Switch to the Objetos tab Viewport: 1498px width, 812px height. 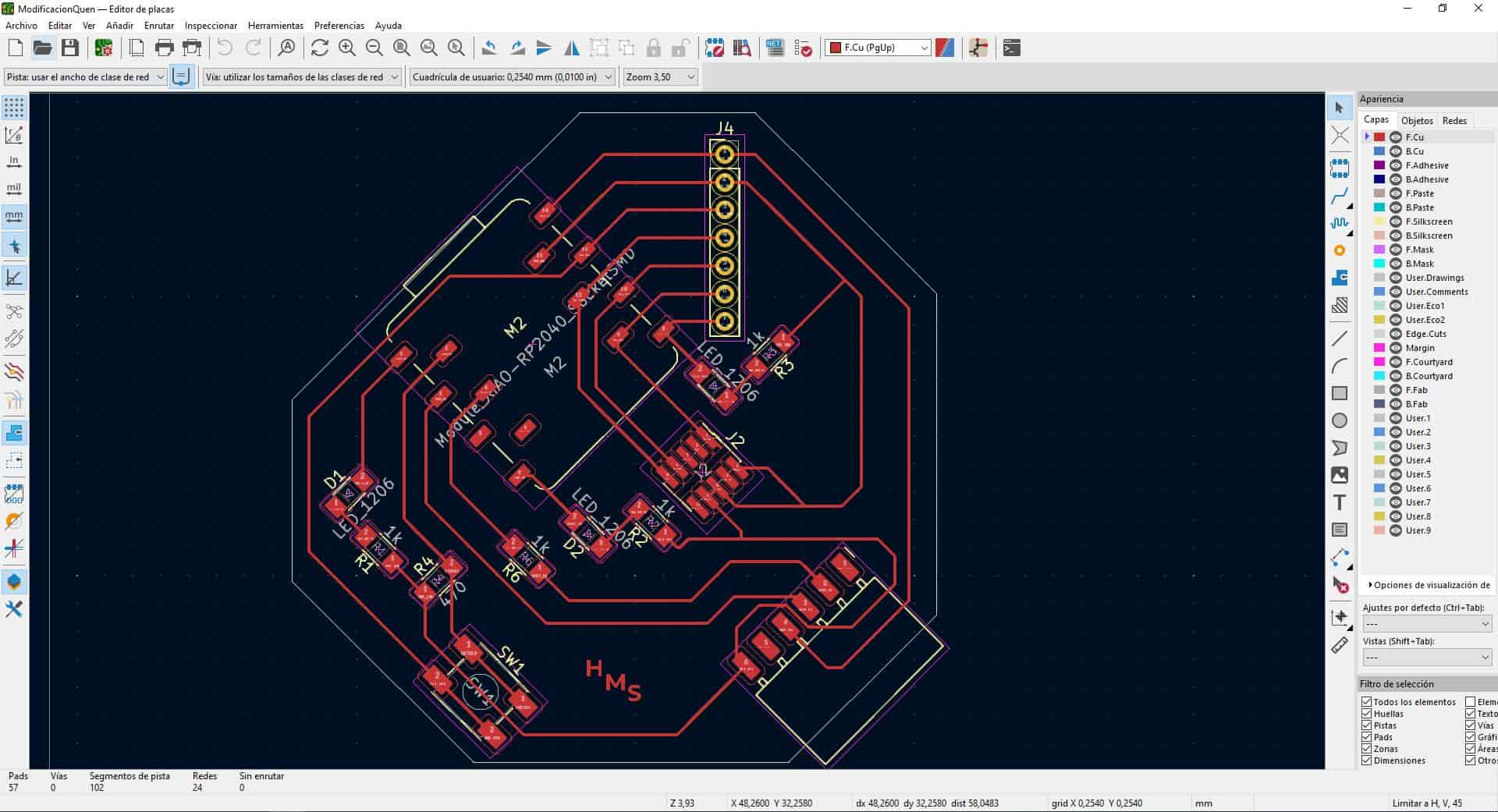tap(1417, 120)
